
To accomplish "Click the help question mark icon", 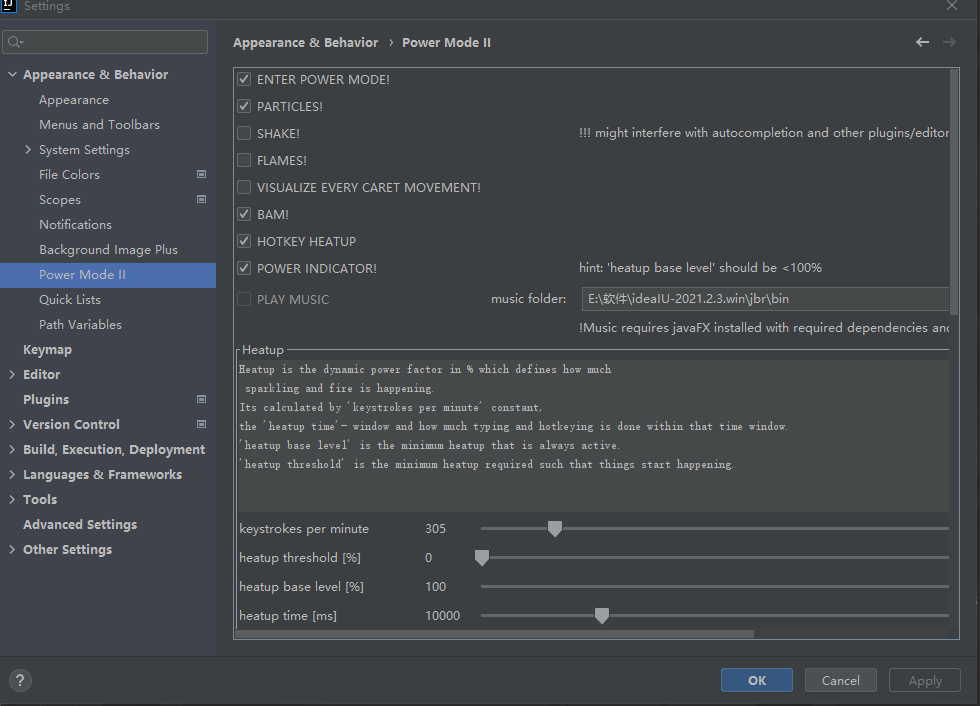I will tap(20, 680).
